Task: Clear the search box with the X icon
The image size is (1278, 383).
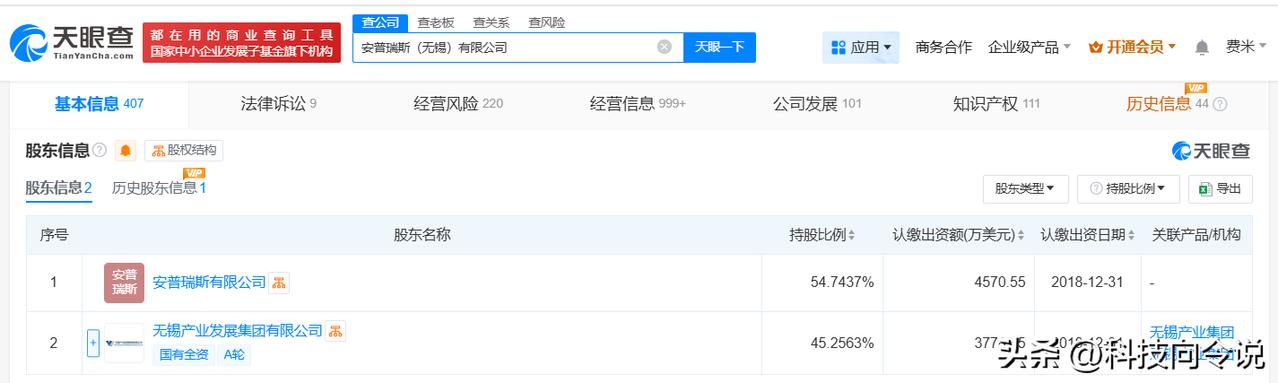Action: [x=664, y=47]
